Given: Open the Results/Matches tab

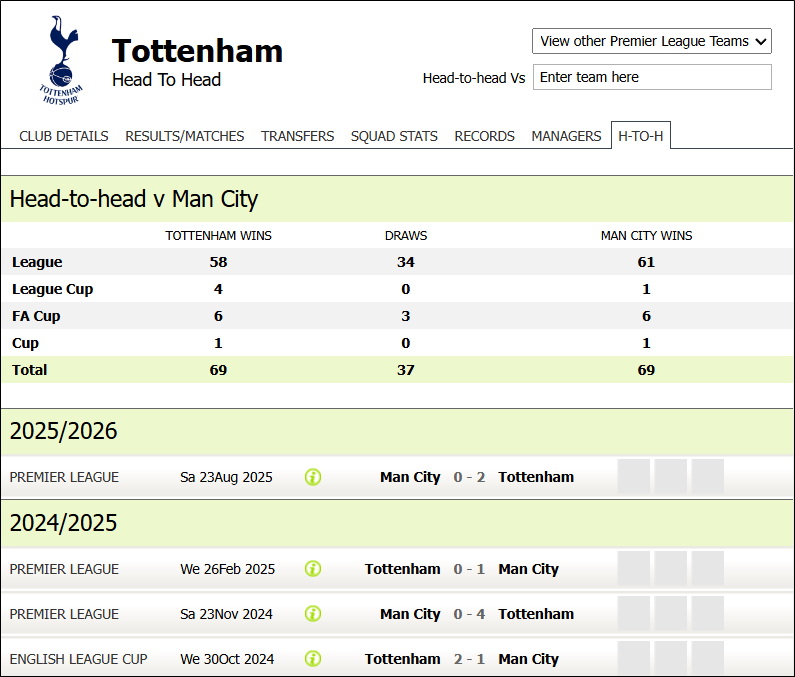Looking at the screenshot, I should tap(185, 136).
